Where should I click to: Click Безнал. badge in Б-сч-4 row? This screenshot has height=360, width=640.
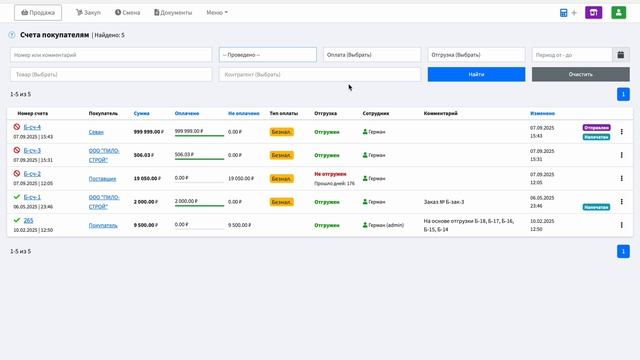282,132
